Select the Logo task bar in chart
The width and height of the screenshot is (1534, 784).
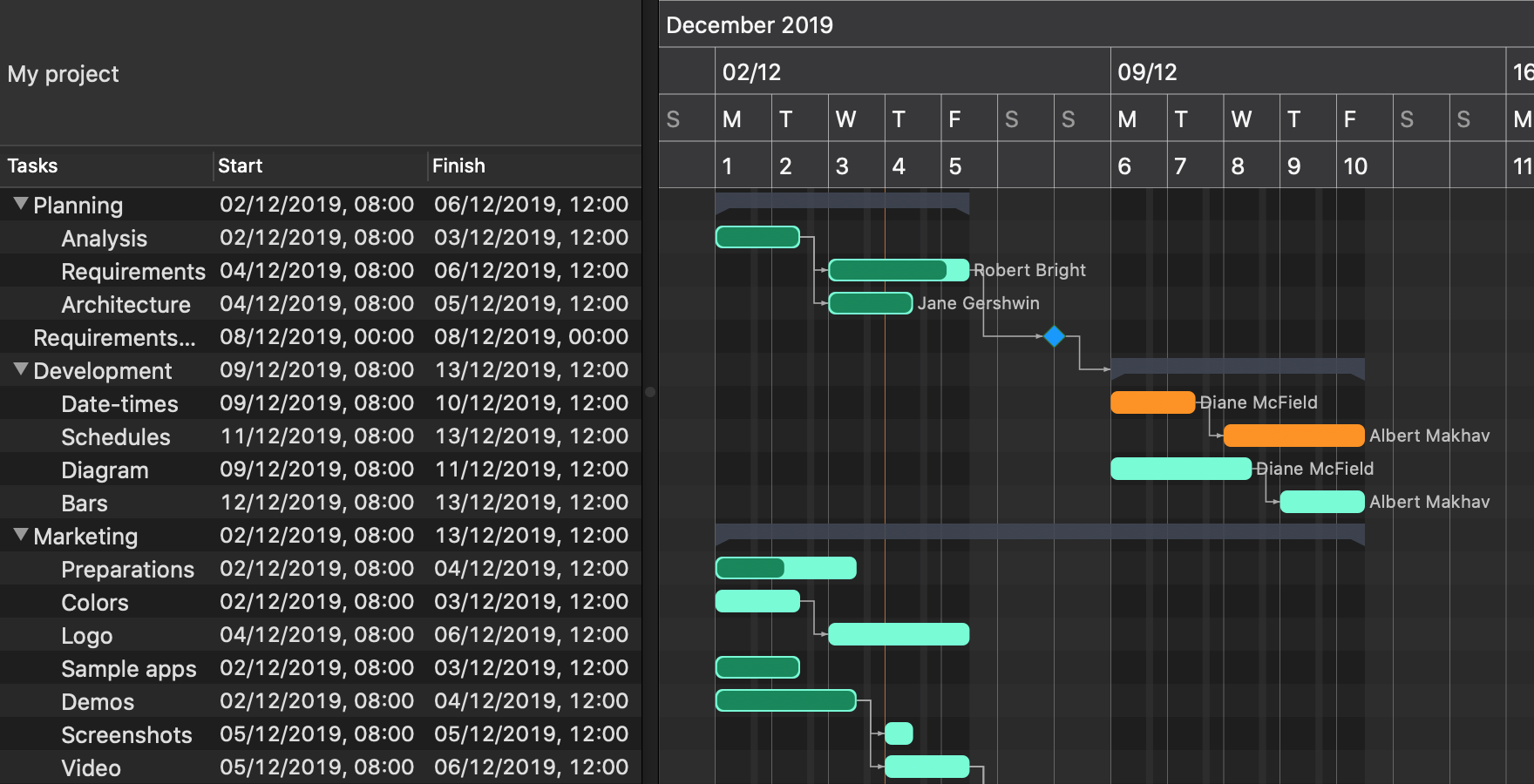pyautogui.click(x=898, y=634)
